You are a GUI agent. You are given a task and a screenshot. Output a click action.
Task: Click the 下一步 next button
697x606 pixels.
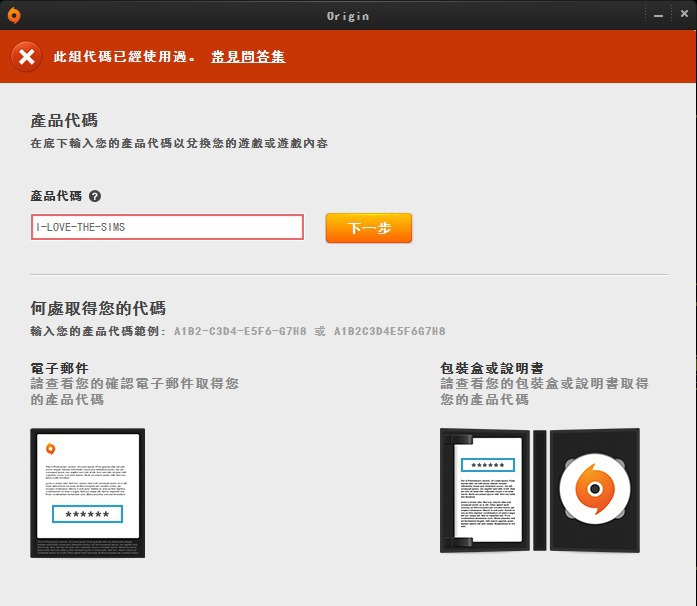[369, 228]
